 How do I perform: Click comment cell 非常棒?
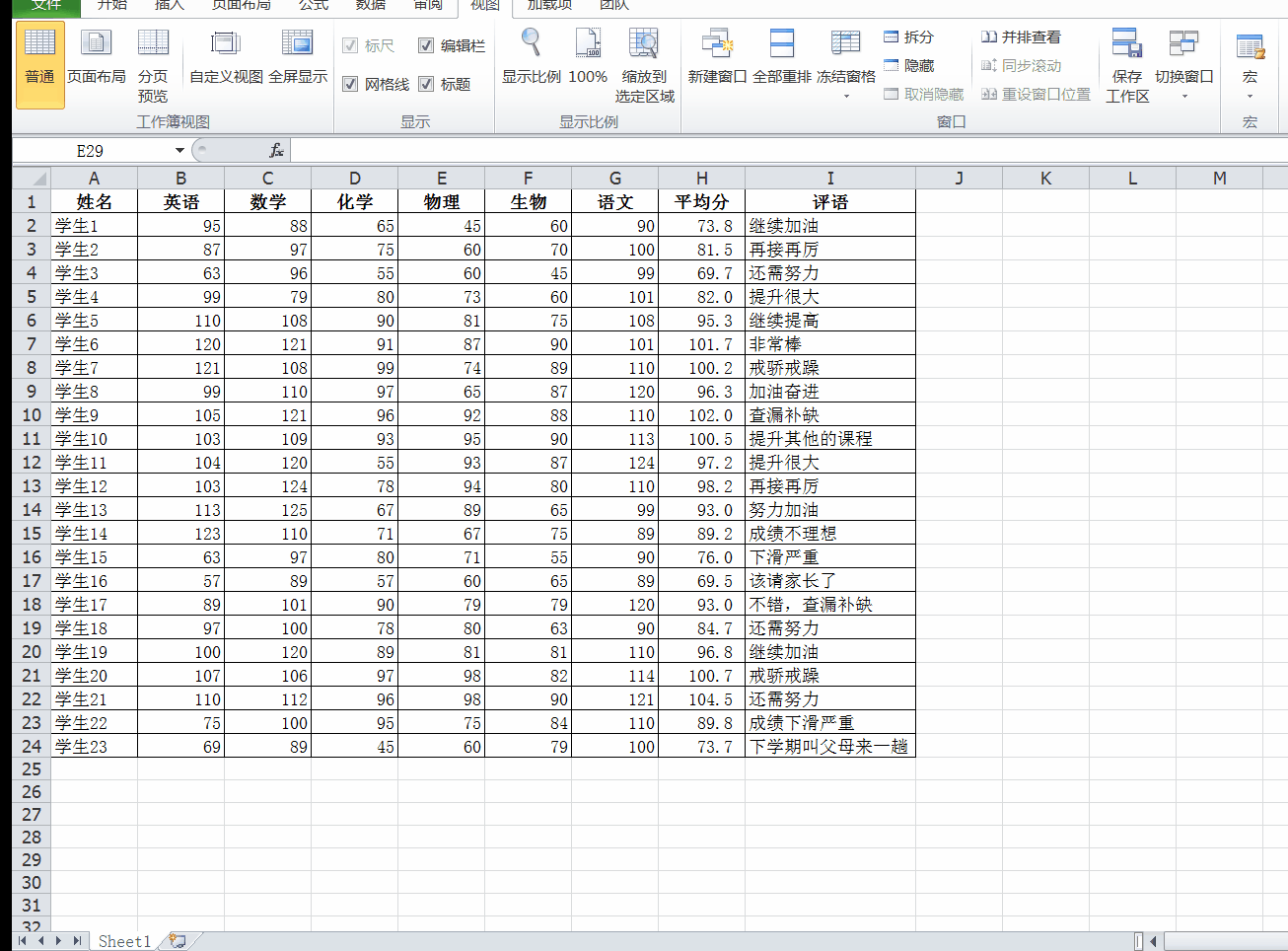click(830, 344)
